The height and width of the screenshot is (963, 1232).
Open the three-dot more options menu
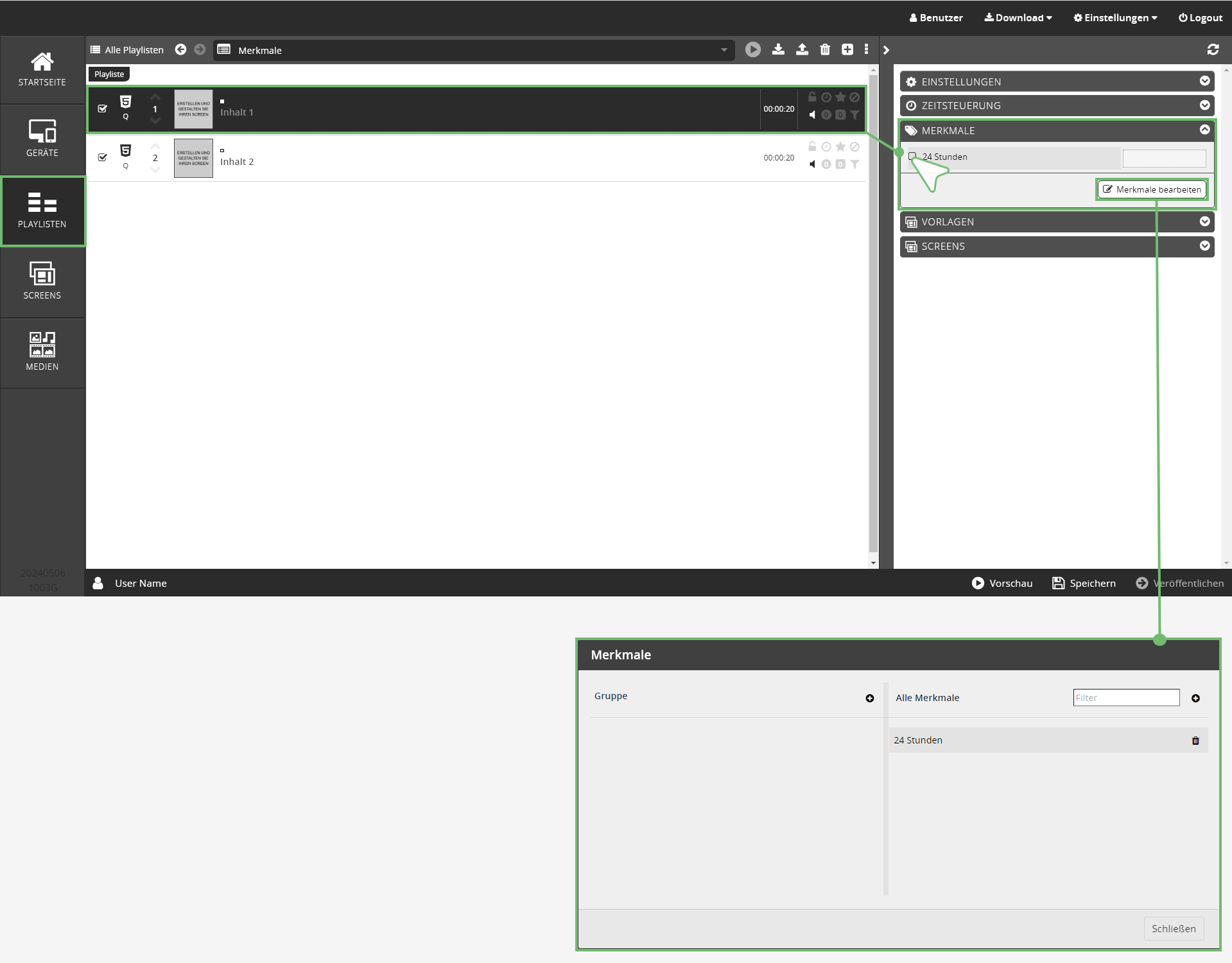(866, 49)
